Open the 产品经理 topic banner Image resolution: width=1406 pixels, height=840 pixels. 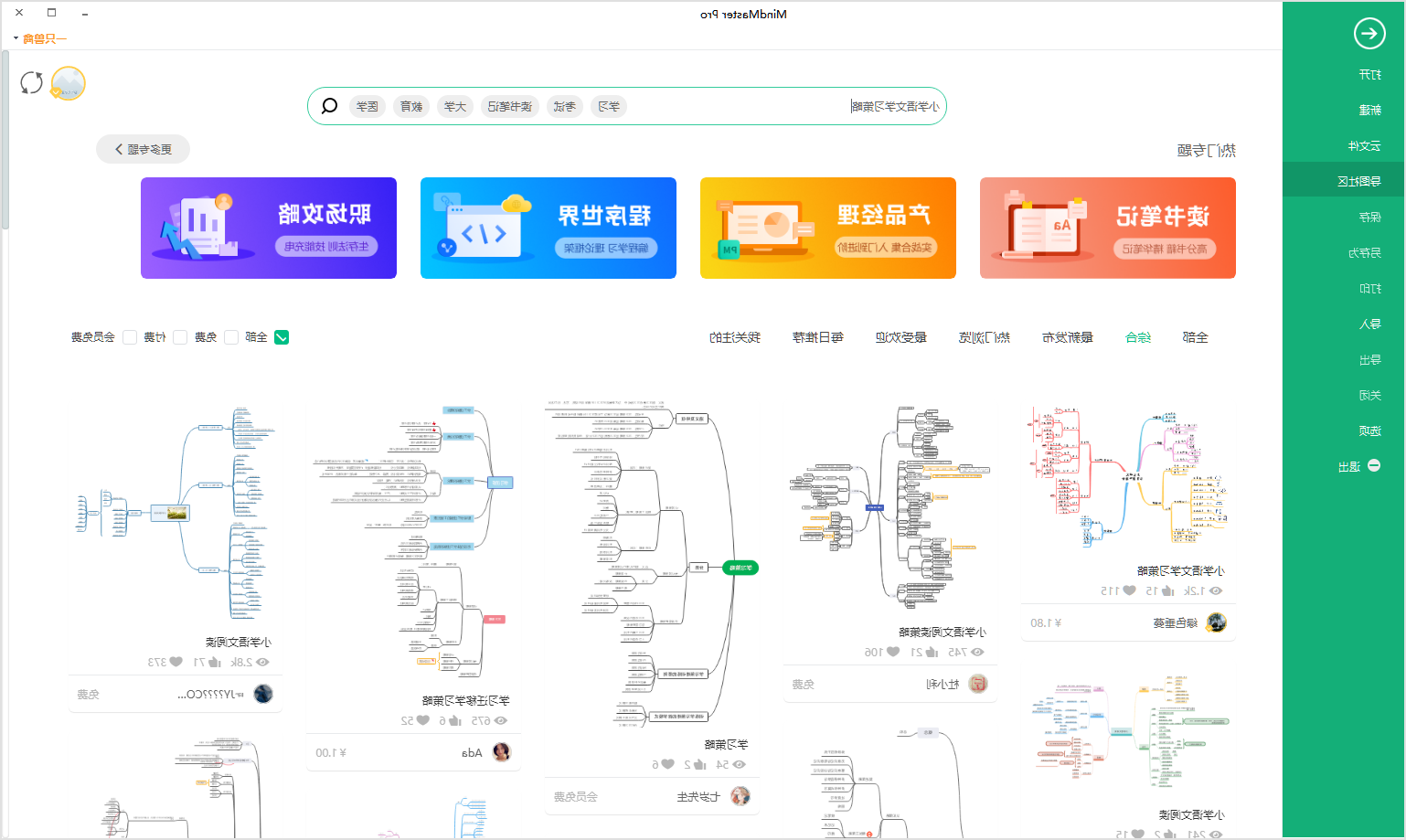[828, 228]
